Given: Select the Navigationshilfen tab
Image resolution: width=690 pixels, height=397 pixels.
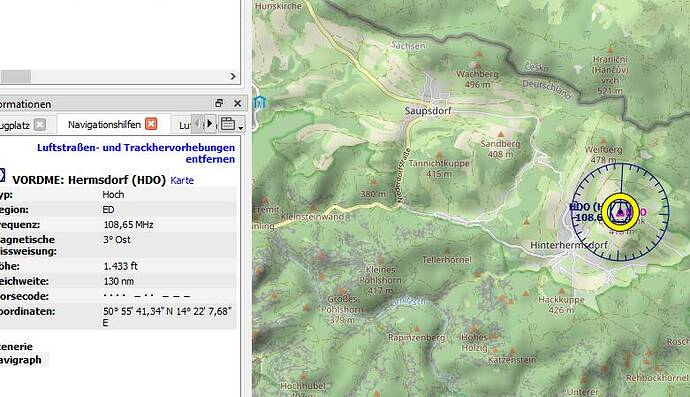Looking at the screenshot, I should tap(104, 125).
